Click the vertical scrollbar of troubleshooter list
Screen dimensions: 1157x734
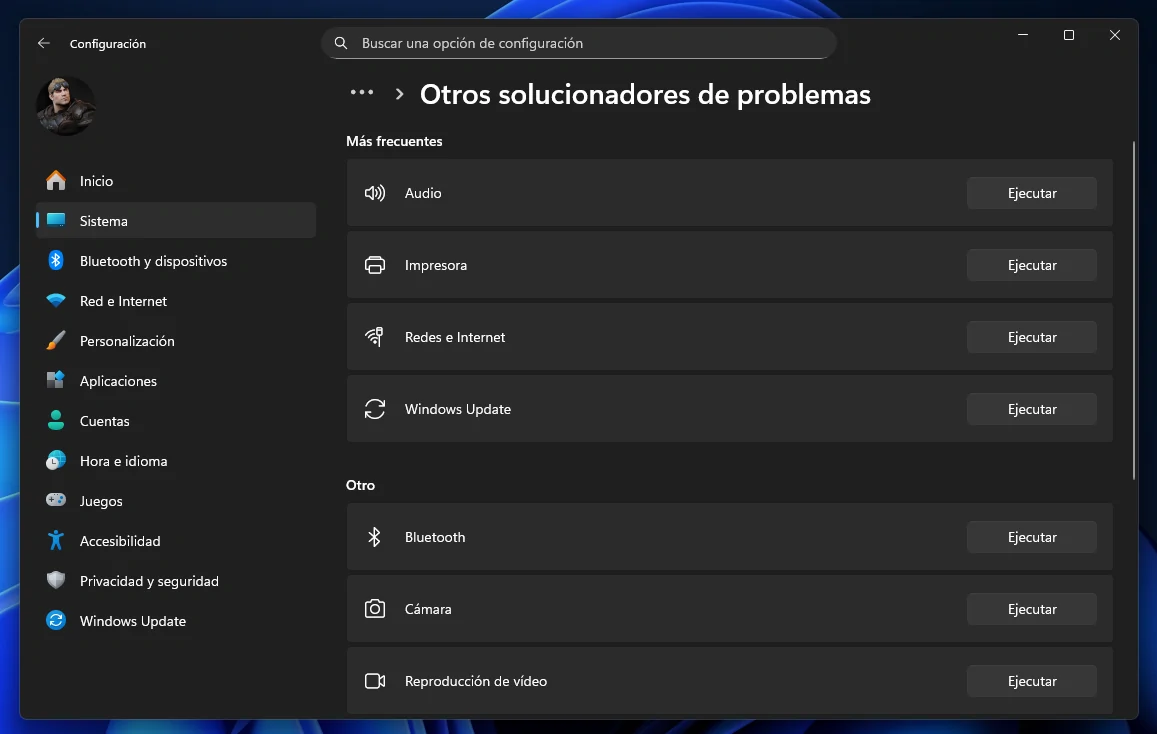pyautogui.click(x=1134, y=310)
